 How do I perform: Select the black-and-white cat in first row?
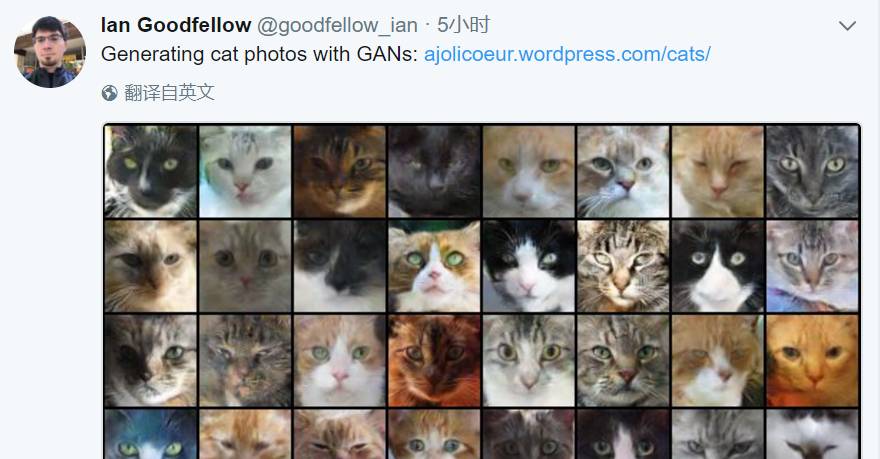(150, 171)
